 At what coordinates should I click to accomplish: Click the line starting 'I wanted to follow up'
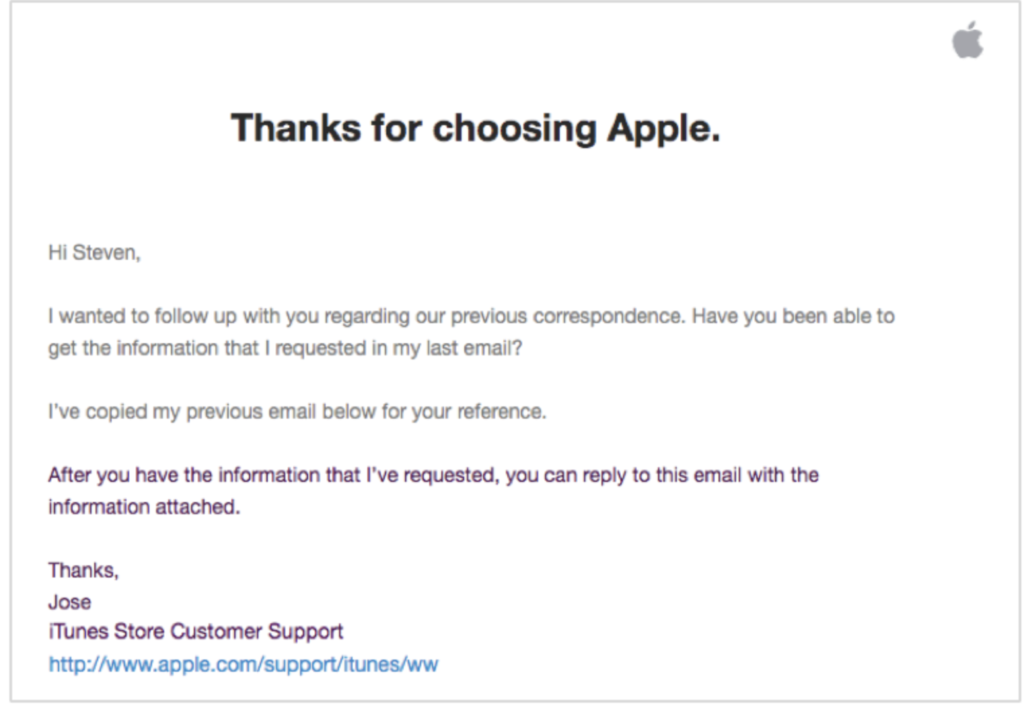[471, 317]
